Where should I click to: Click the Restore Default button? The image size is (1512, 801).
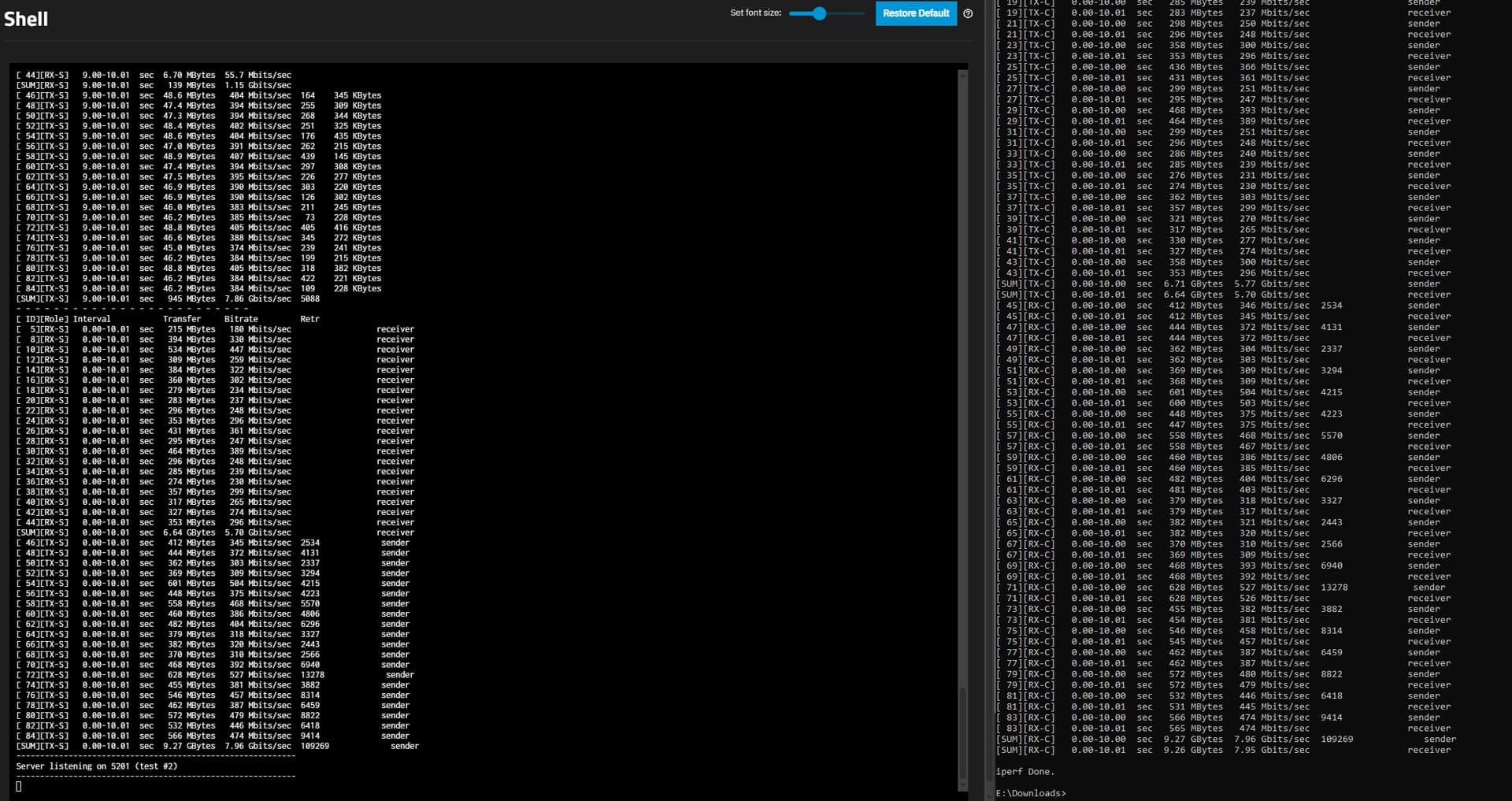pyautogui.click(x=915, y=13)
